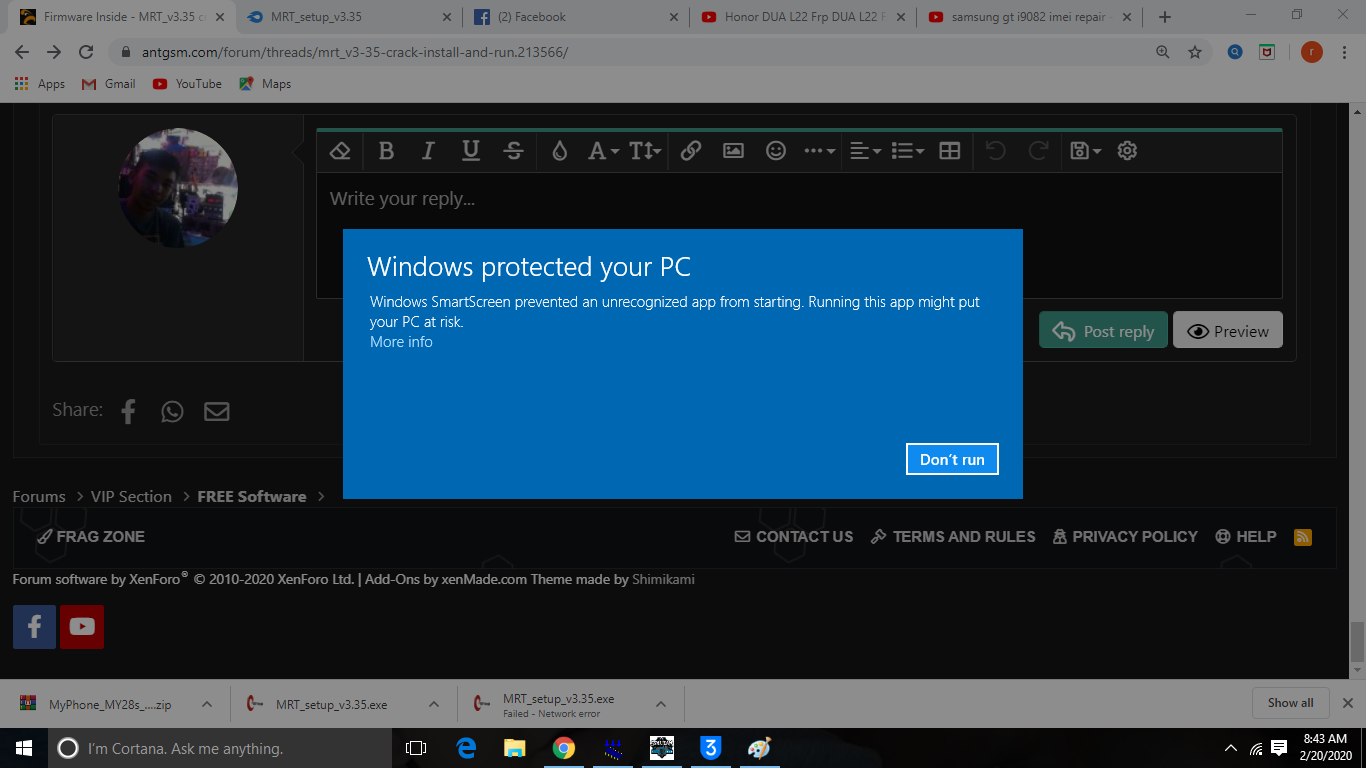Open PRIVACY POLICY footer link
This screenshot has width=1366, height=768.
click(1125, 536)
